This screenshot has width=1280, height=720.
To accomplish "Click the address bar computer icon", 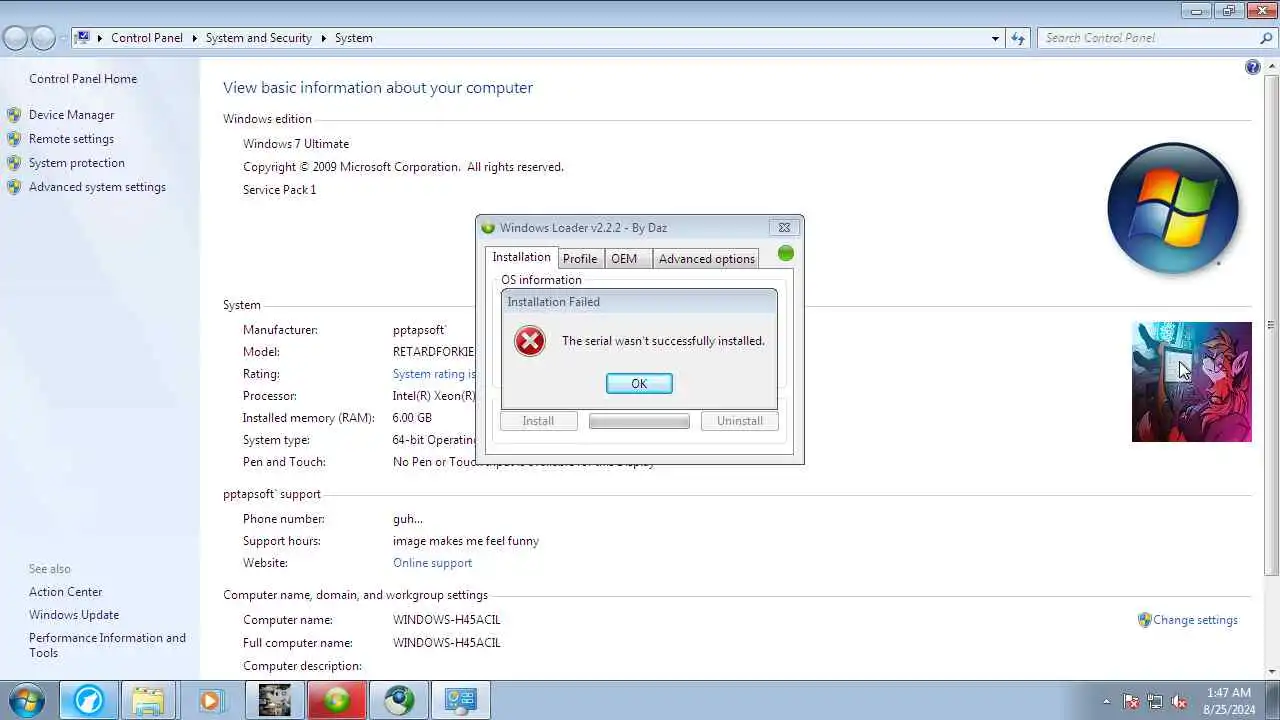I will tap(83, 38).
